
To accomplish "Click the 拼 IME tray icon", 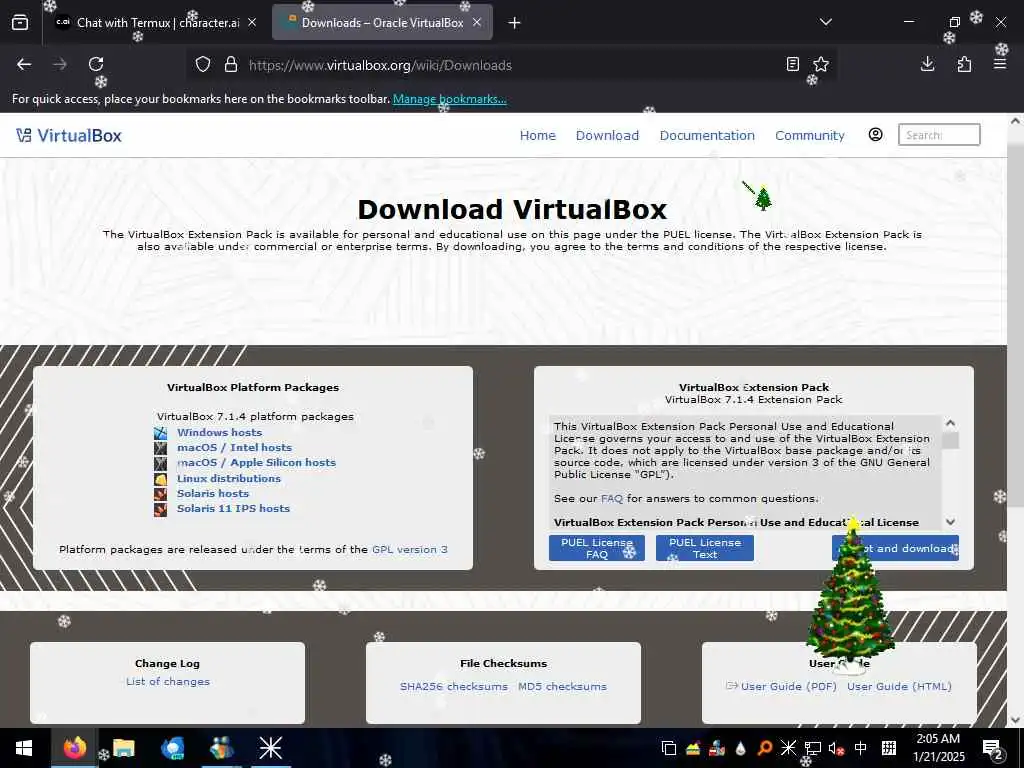I will (889, 748).
